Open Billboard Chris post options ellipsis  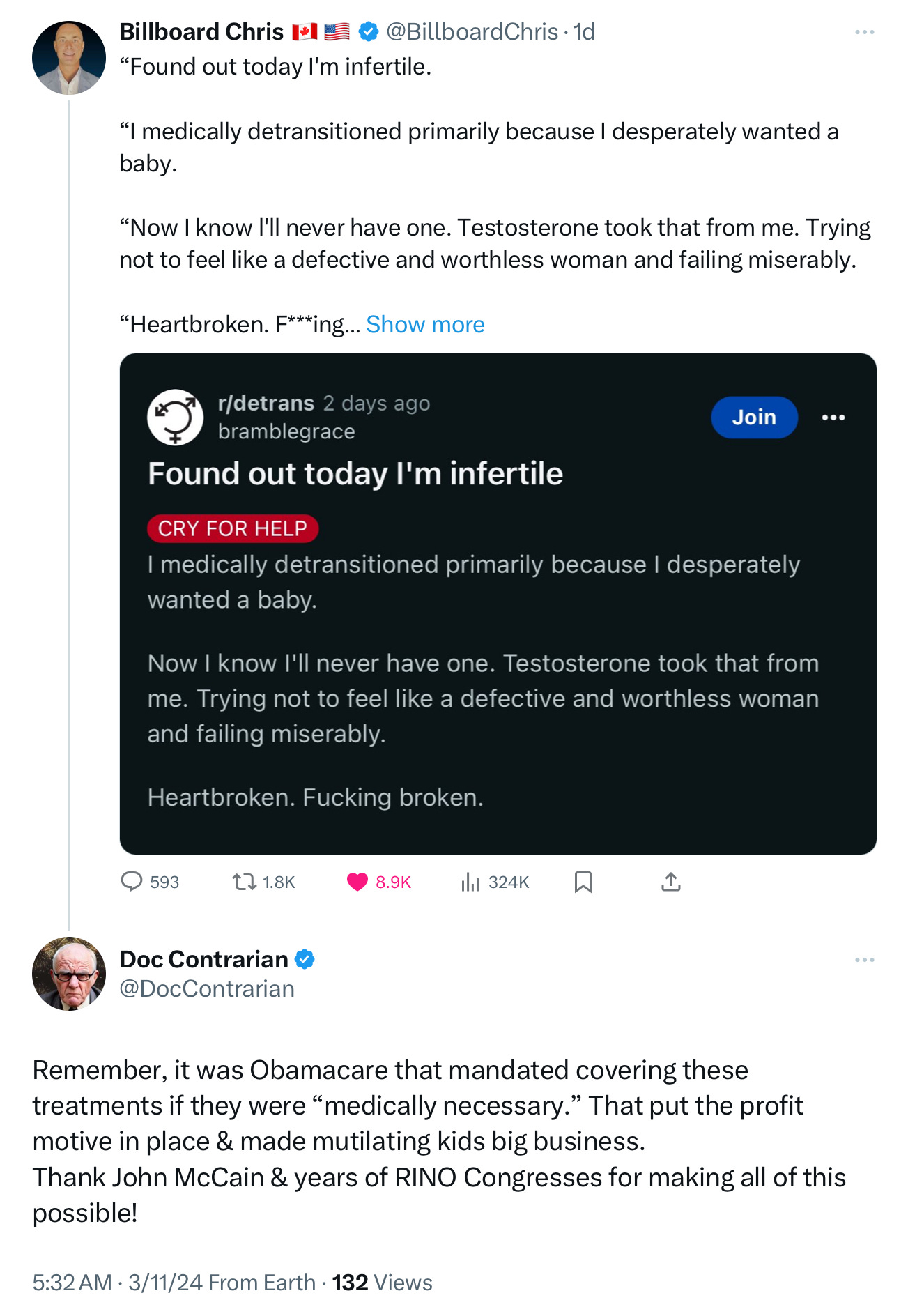[x=864, y=32]
